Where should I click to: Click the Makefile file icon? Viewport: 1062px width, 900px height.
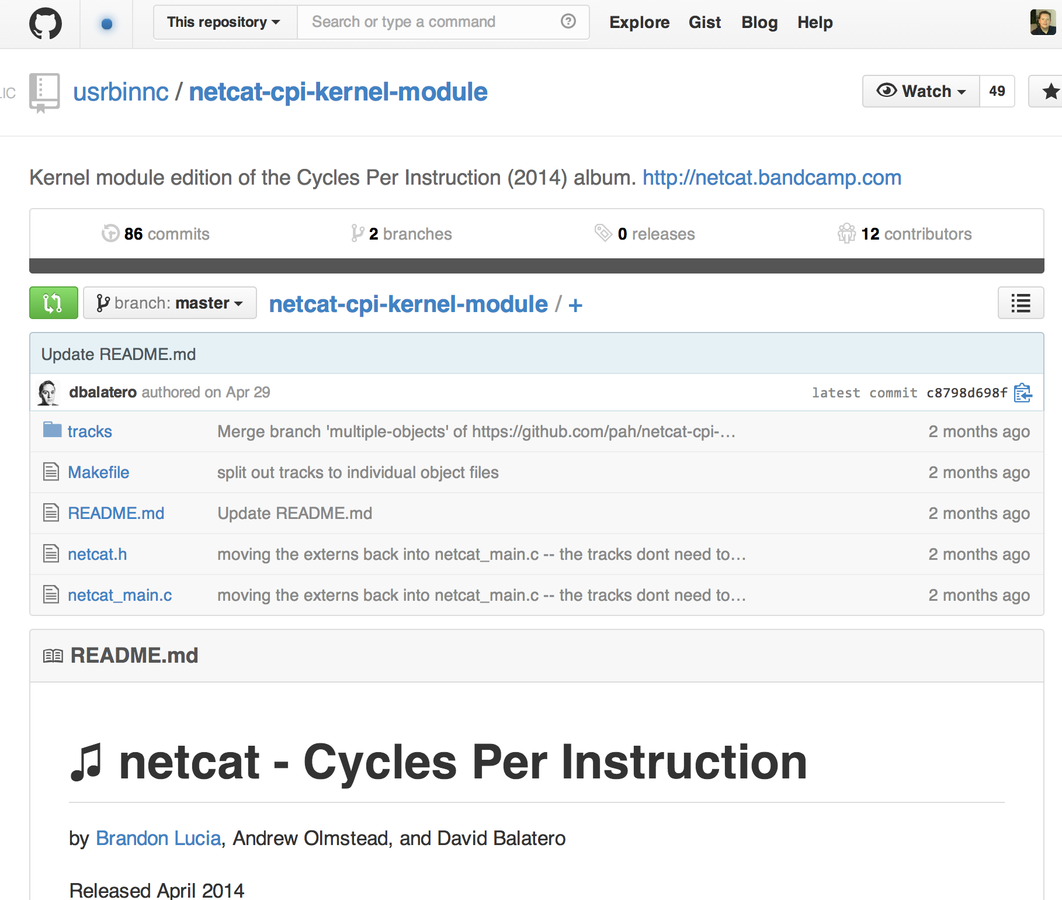[x=51, y=472]
